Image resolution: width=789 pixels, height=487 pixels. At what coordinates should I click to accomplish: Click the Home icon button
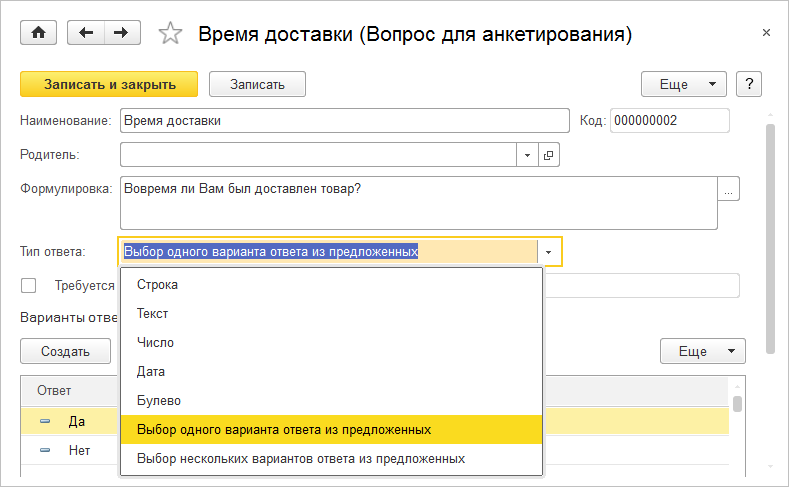click(x=39, y=33)
